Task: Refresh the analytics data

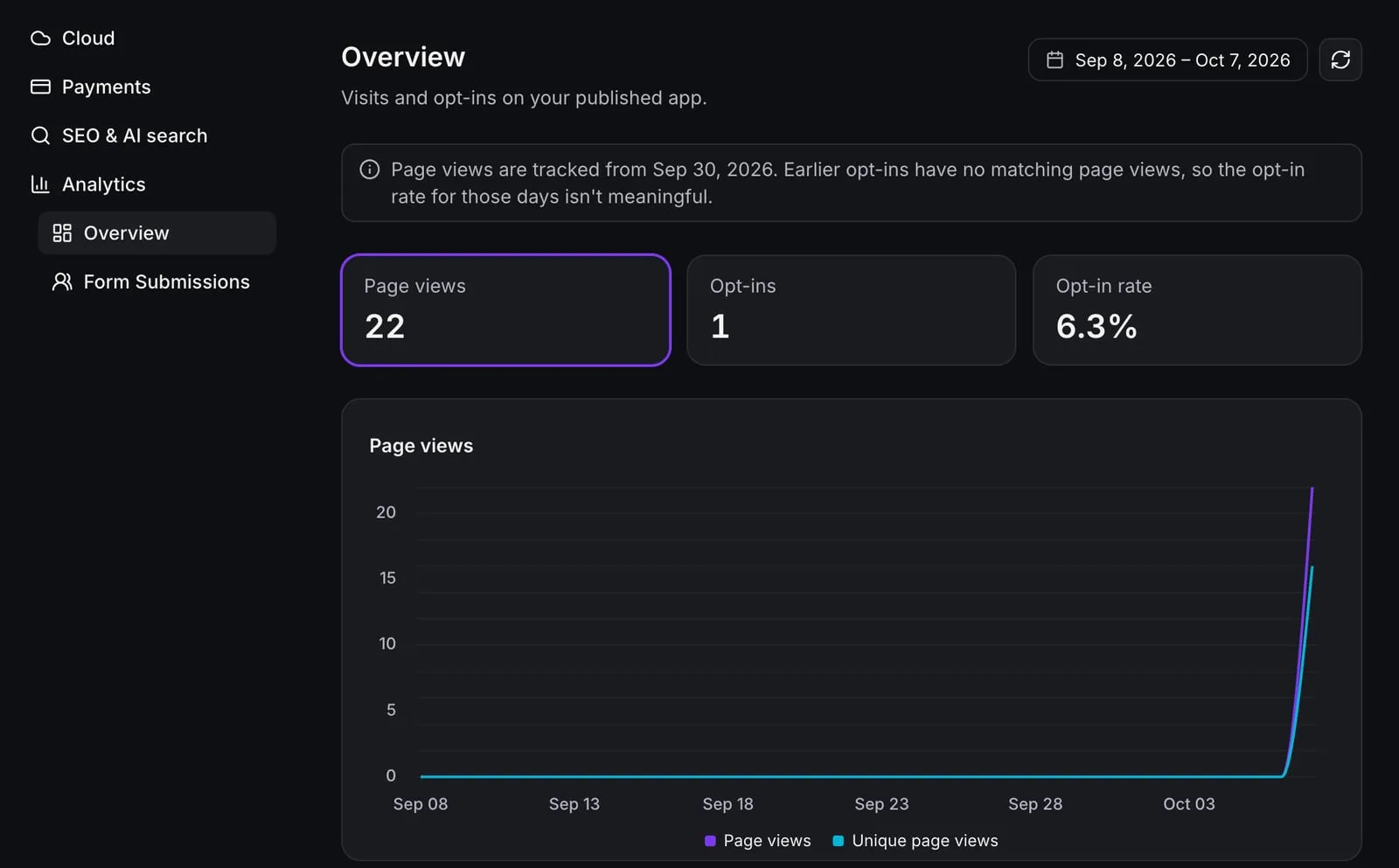Action: coord(1340,59)
